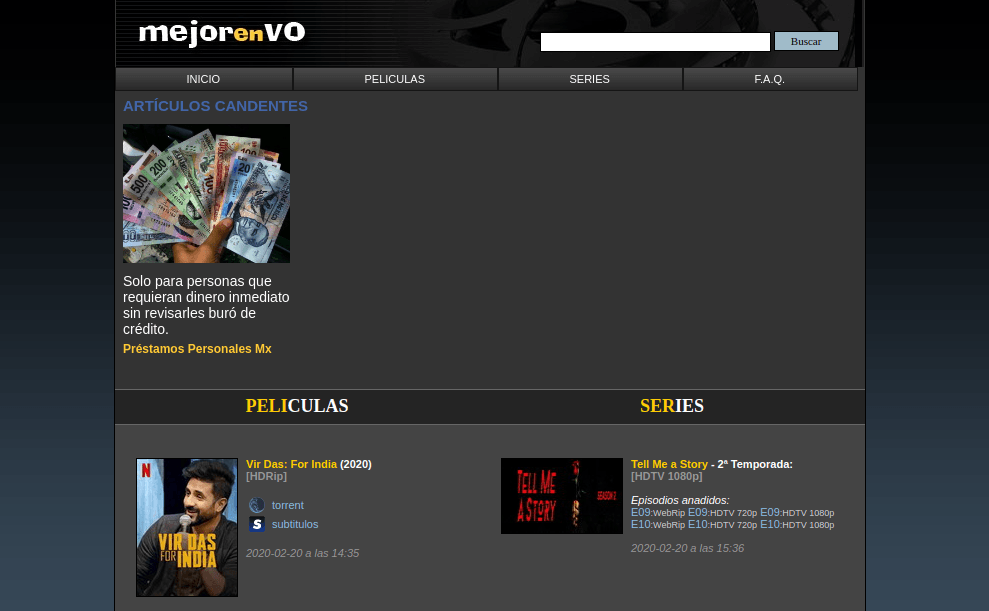Screen dimensions: 989x611
Task: Click the SERIES section heading
Action: point(672,405)
